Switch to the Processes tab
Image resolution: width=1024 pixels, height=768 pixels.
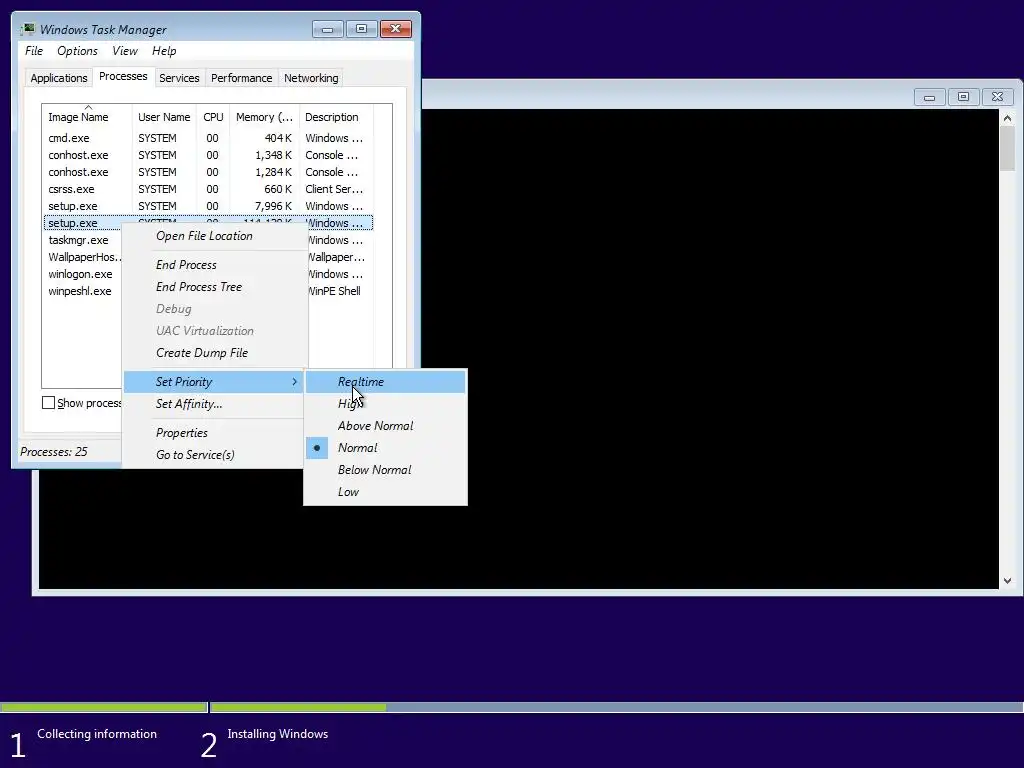[x=123, y=76]
